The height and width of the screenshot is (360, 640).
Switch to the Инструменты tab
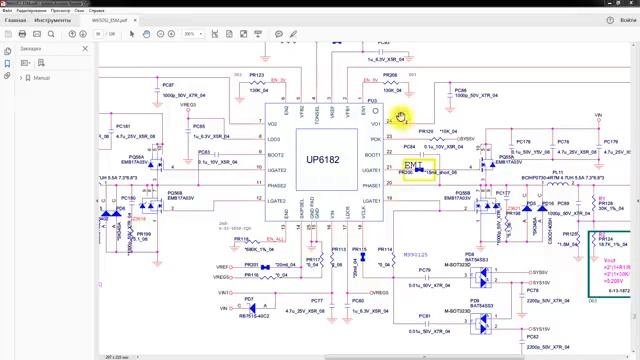point(52,20)
